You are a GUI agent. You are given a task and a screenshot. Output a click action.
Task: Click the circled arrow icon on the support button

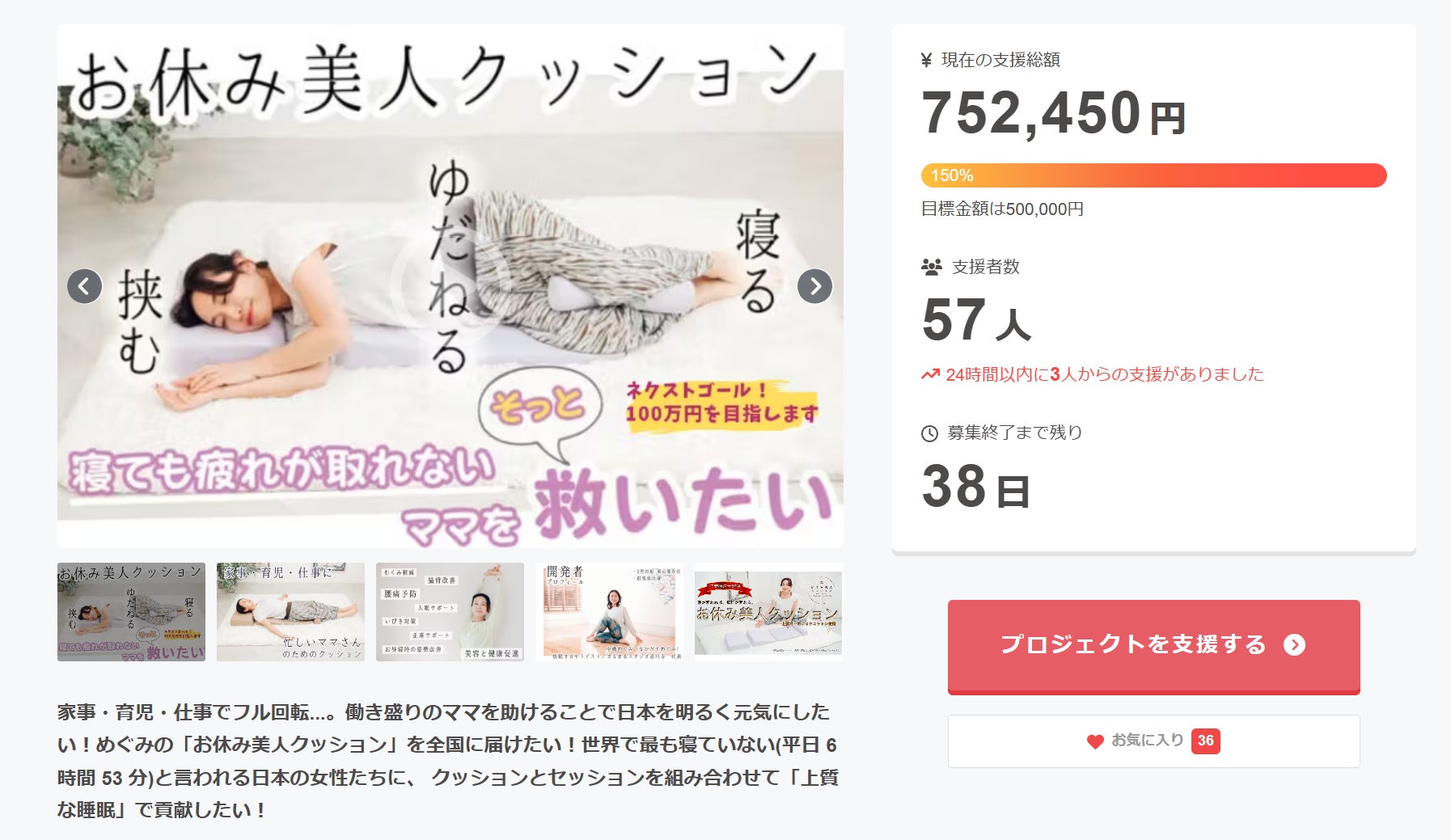tap(1294, 644)
